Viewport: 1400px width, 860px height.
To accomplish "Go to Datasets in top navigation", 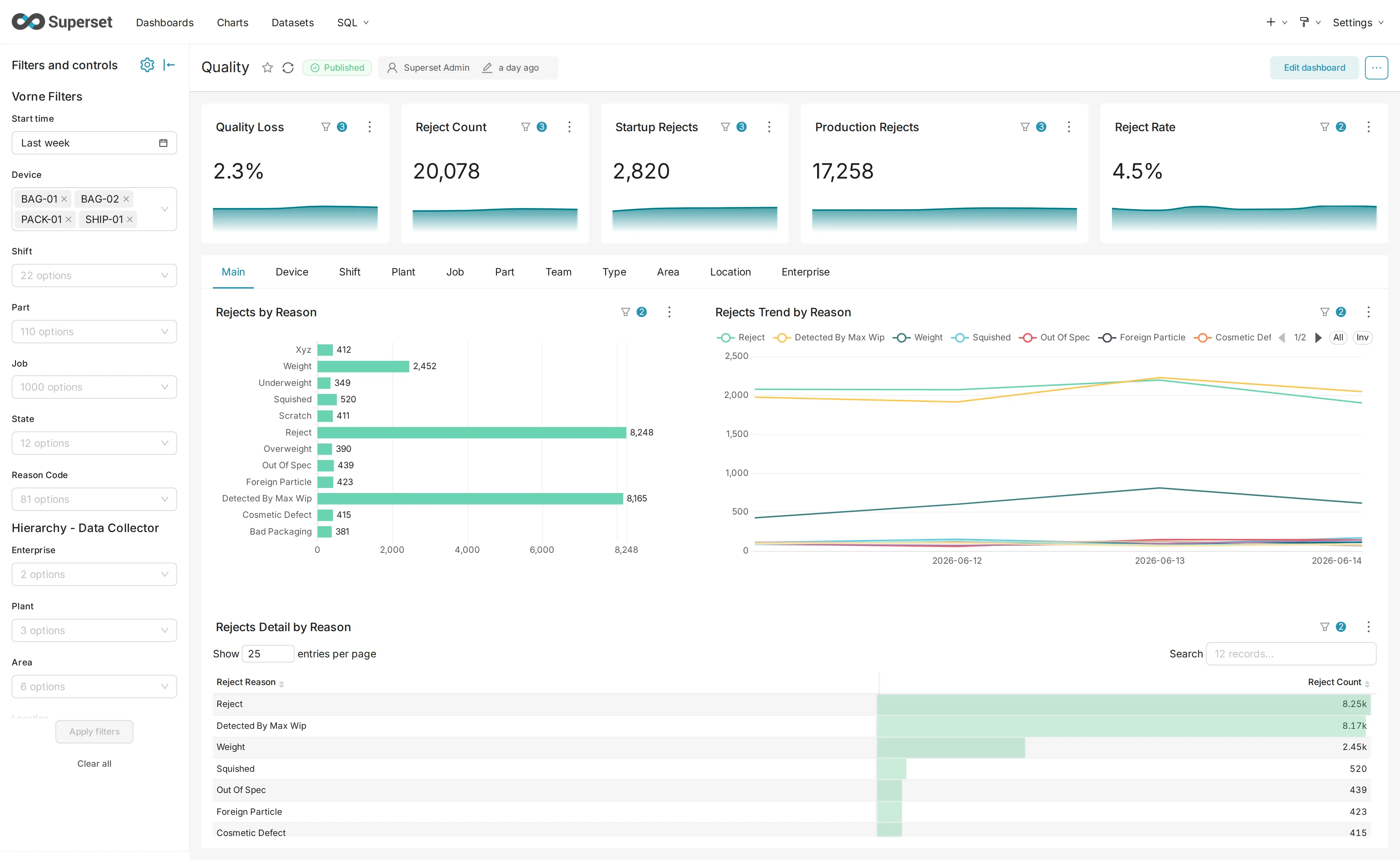I will [x=292, y=22].
